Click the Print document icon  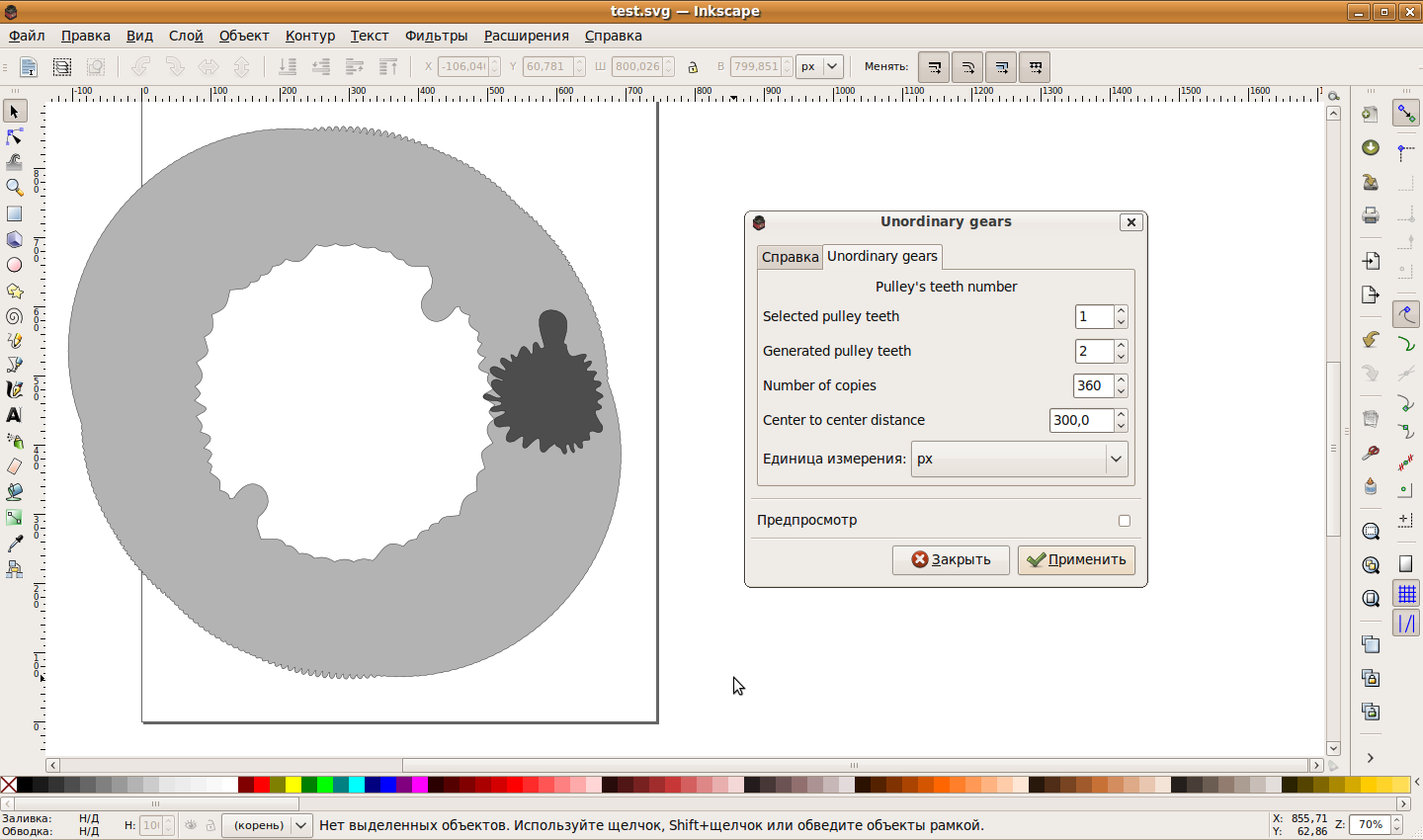click(x=1370, y=215)
